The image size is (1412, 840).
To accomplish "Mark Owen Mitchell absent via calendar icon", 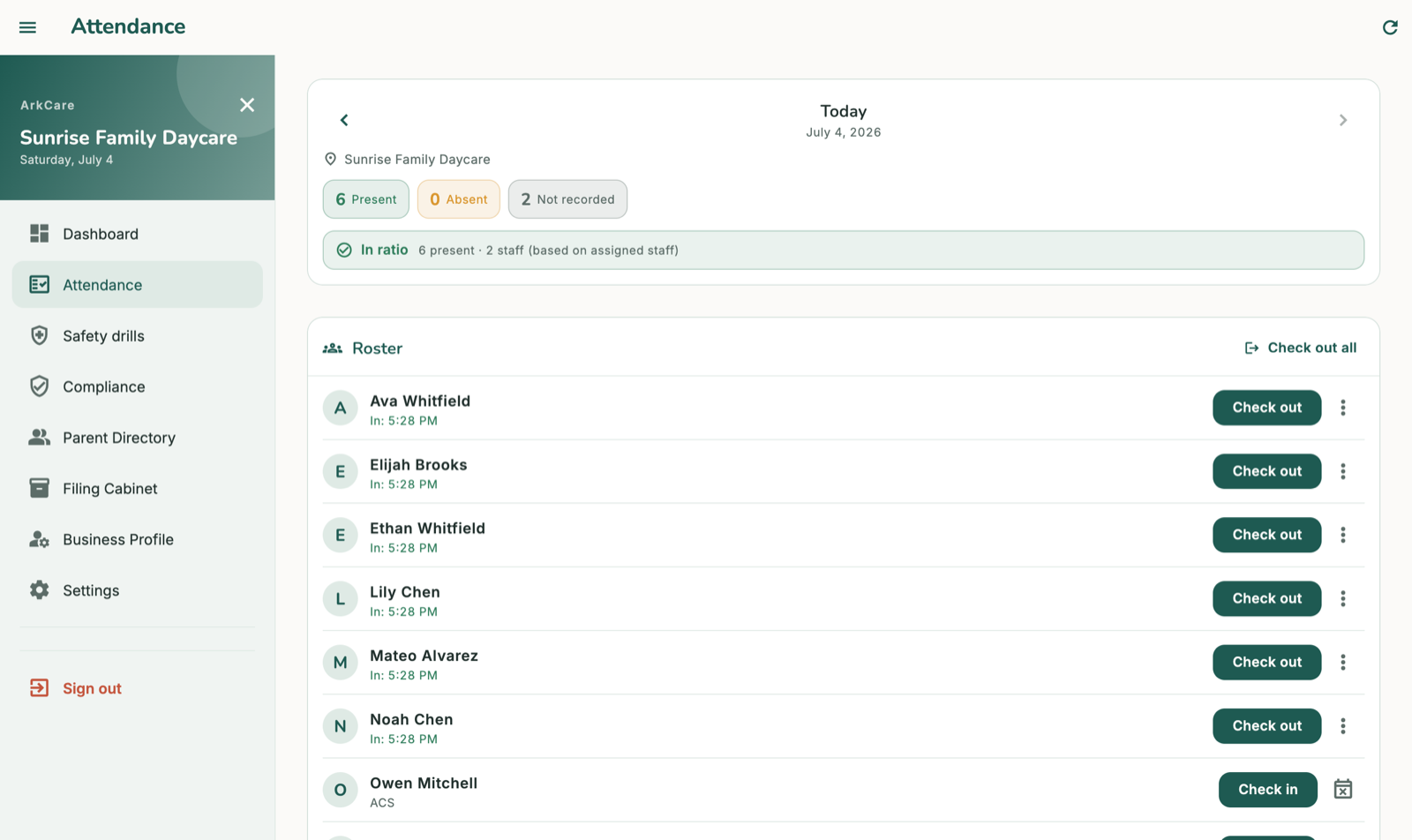I will point(1343,789).
